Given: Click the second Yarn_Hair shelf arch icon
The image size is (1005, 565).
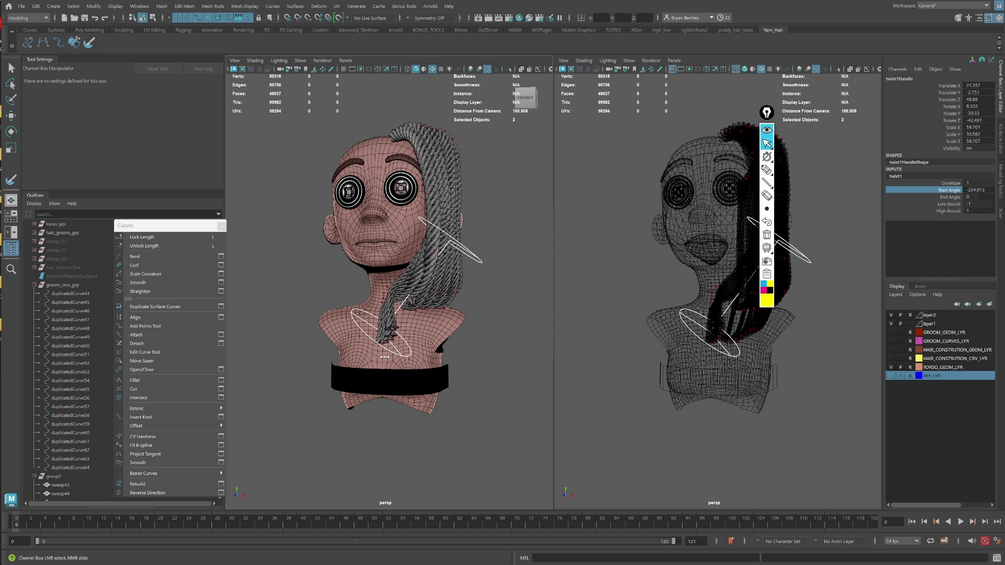Looking at the screenshot, I should [x=43, y=43].
